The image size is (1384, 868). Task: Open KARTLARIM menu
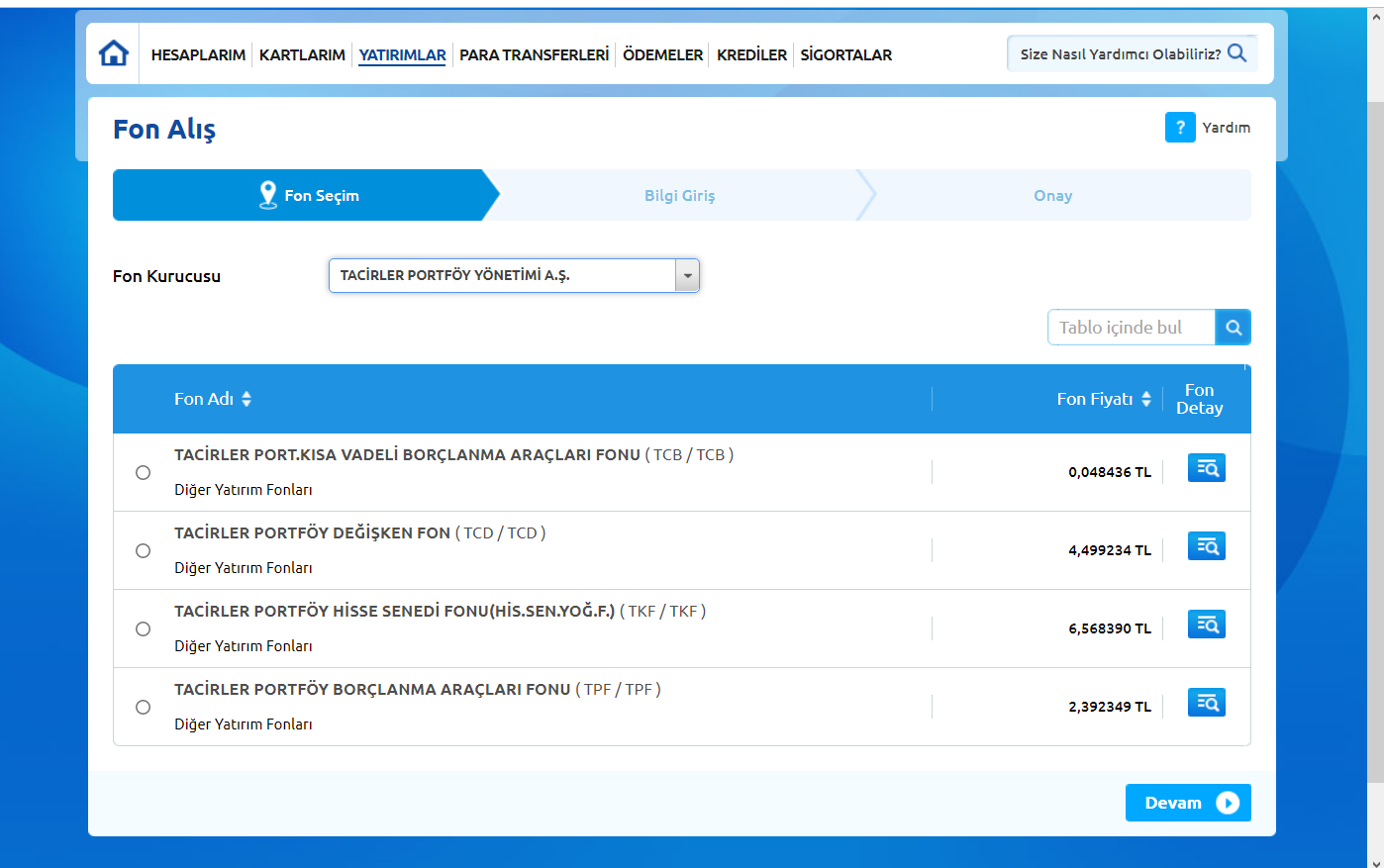pyautogui.click(x=302, y=55)
